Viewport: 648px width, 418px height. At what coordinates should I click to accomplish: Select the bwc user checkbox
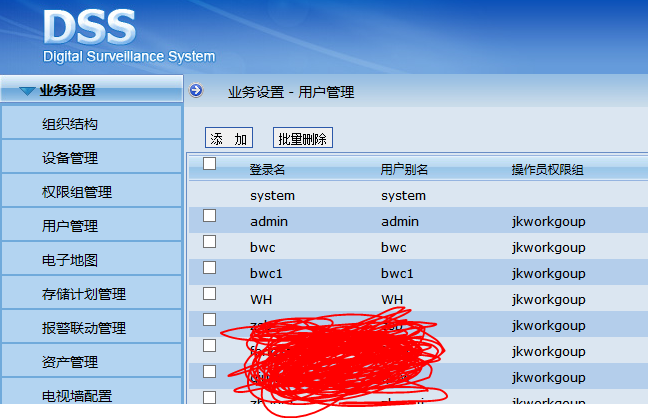pos(209,242)
